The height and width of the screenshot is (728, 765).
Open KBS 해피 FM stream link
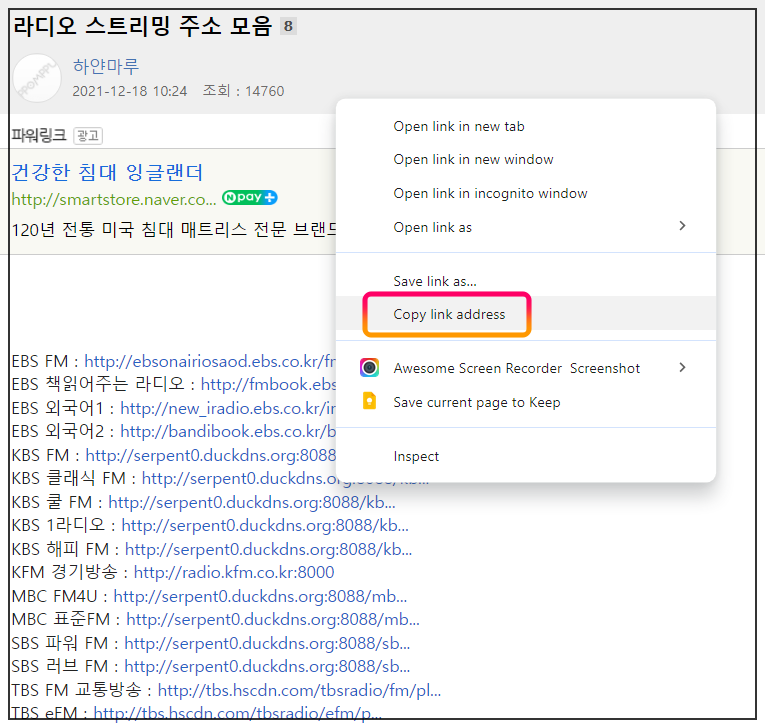pos(268,549)
